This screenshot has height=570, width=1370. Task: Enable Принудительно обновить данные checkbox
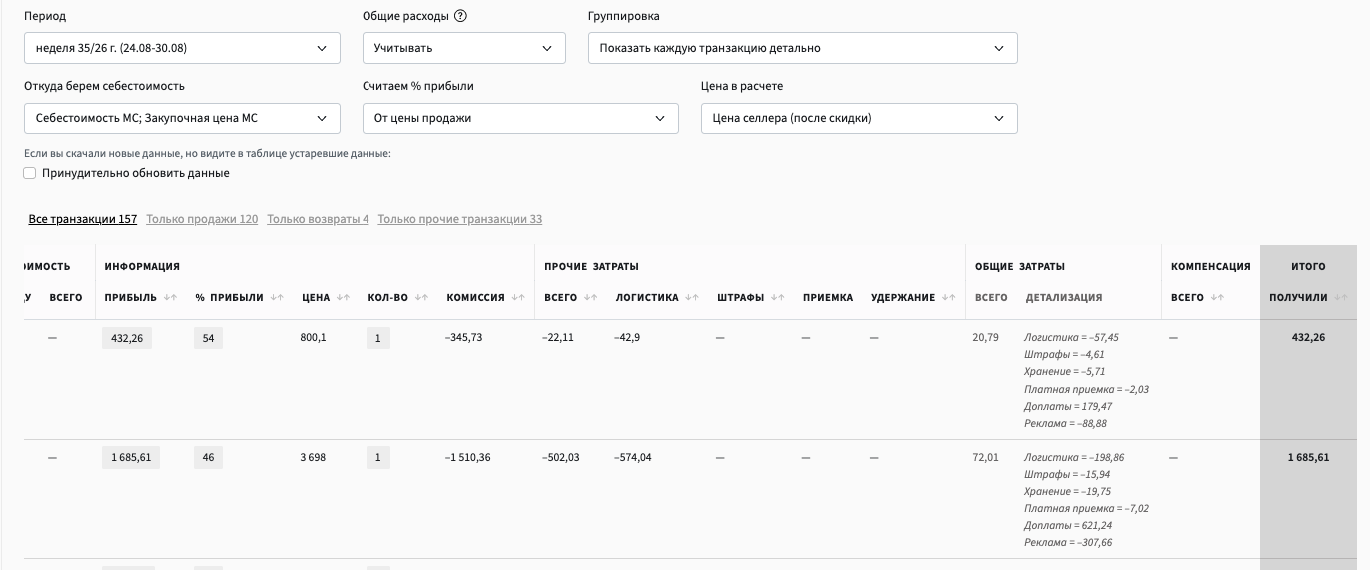[30, 173]
